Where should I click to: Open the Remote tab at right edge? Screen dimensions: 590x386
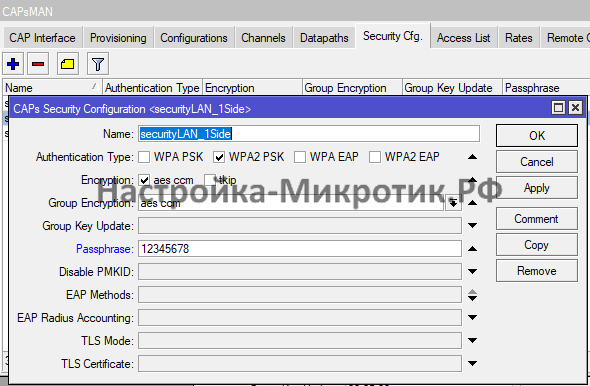pos(566,38)
